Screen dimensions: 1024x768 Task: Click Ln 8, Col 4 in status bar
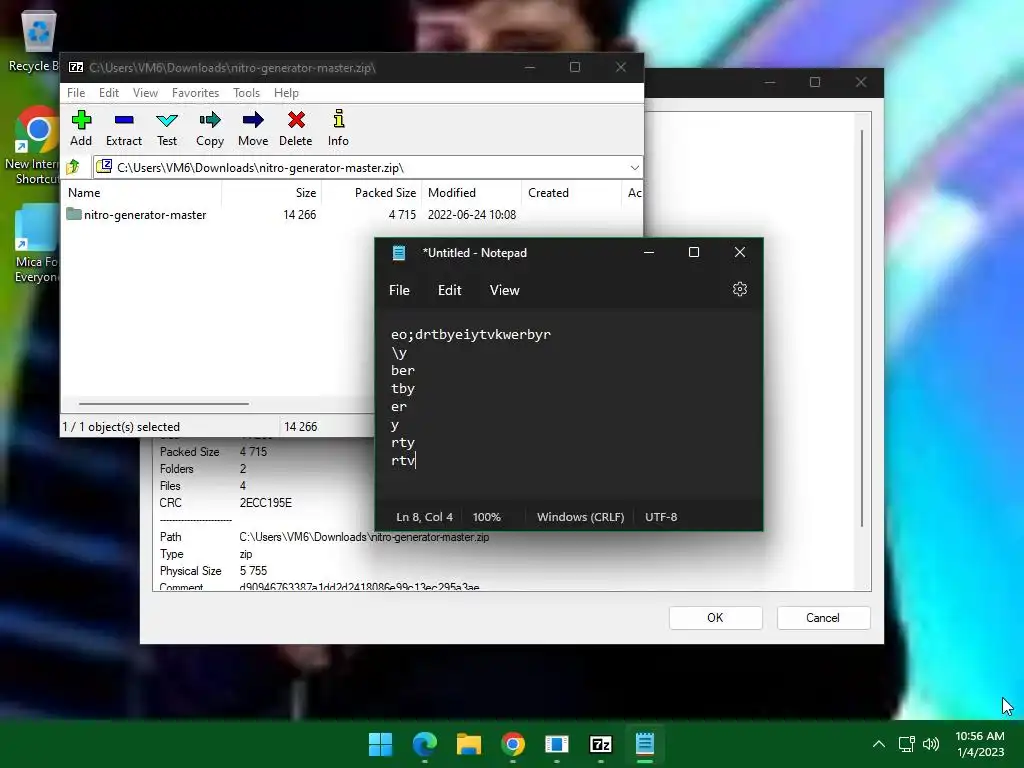[424, 517]
